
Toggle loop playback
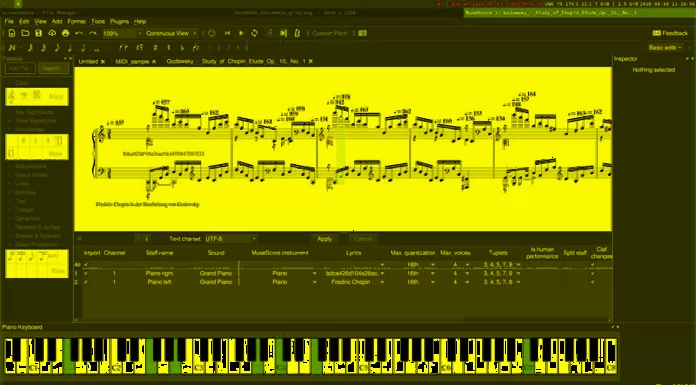[x=254, y=33]
